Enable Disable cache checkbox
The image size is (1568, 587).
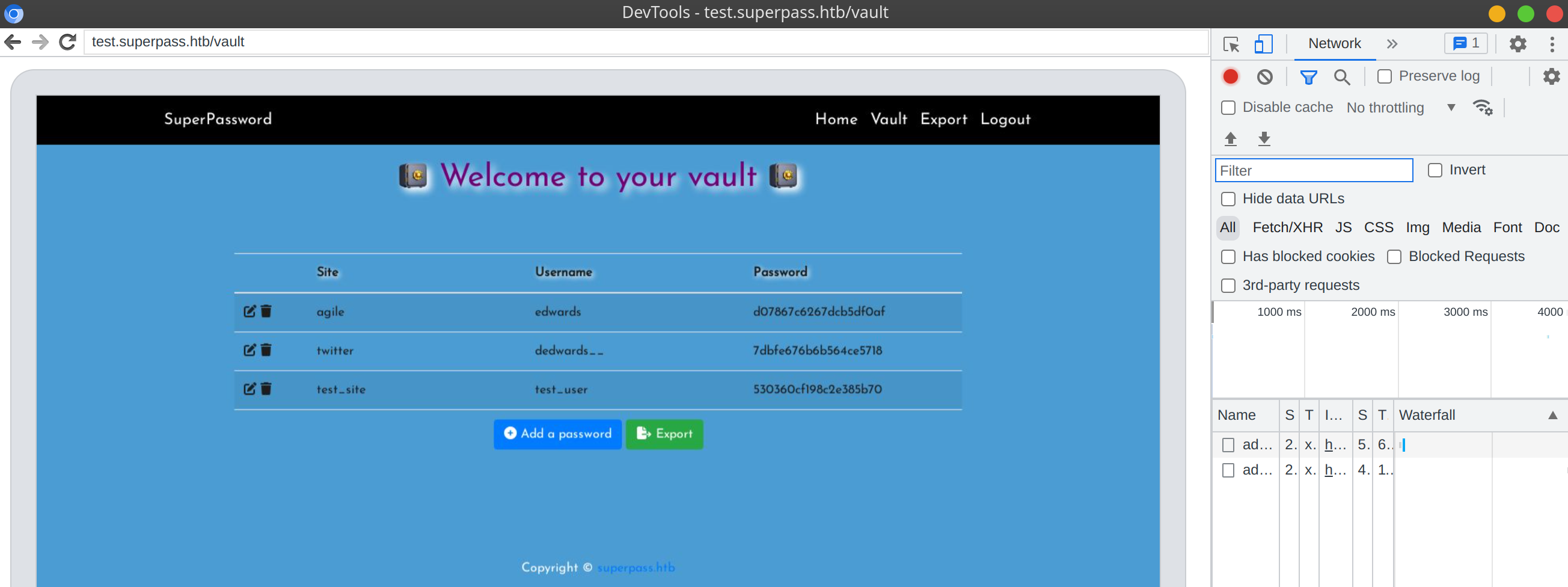[x=1228, y=108]
